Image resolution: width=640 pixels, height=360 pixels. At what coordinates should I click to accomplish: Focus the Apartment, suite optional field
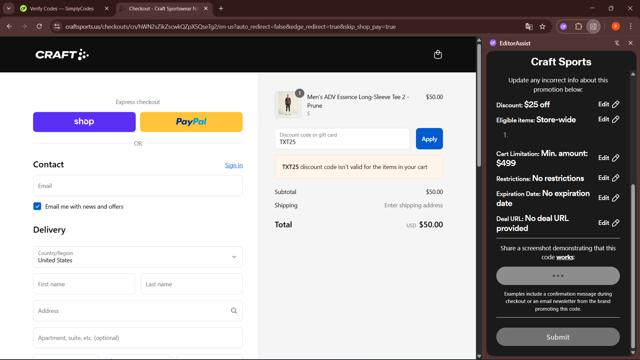click(138, 338)
